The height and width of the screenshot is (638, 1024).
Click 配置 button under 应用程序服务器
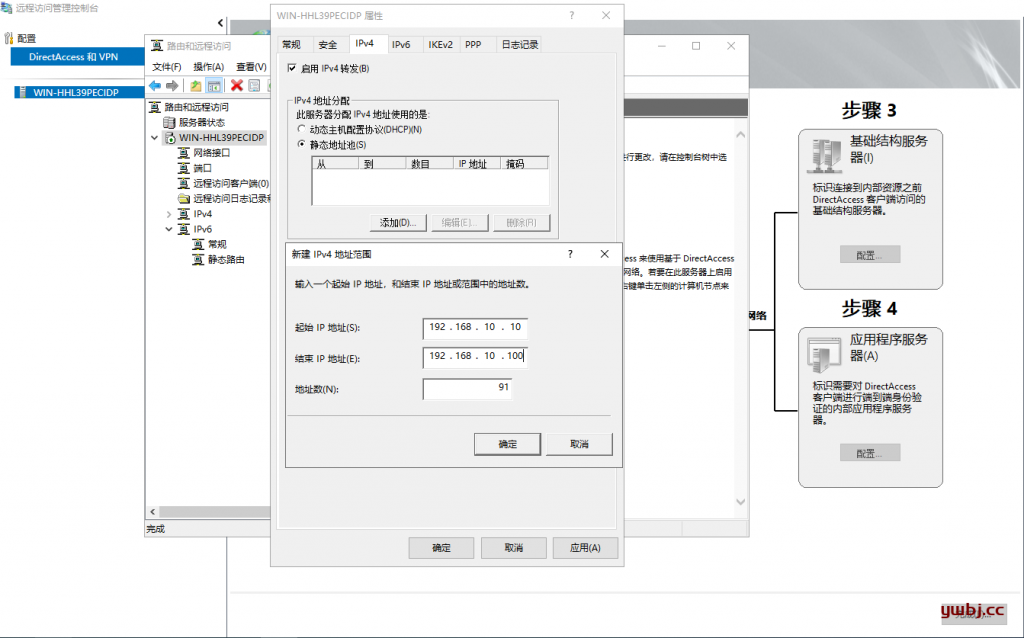pyautogui.click(x=870, y=453)
